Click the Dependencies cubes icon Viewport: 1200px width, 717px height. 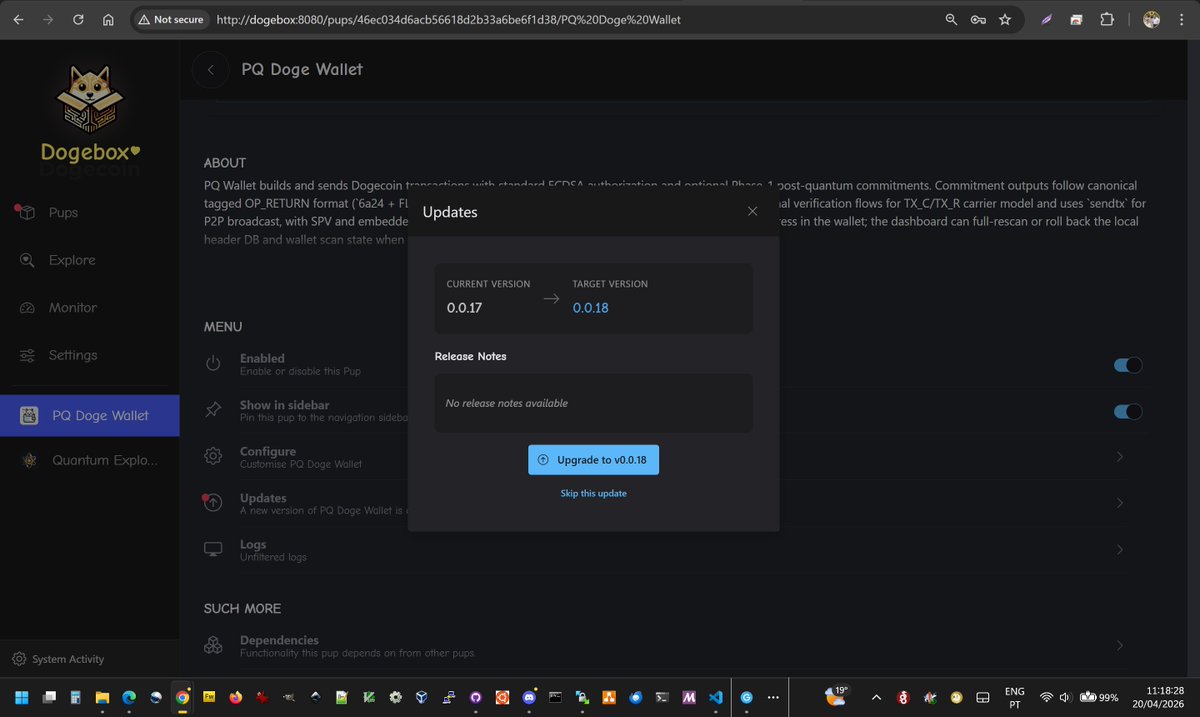coord(213,646)
